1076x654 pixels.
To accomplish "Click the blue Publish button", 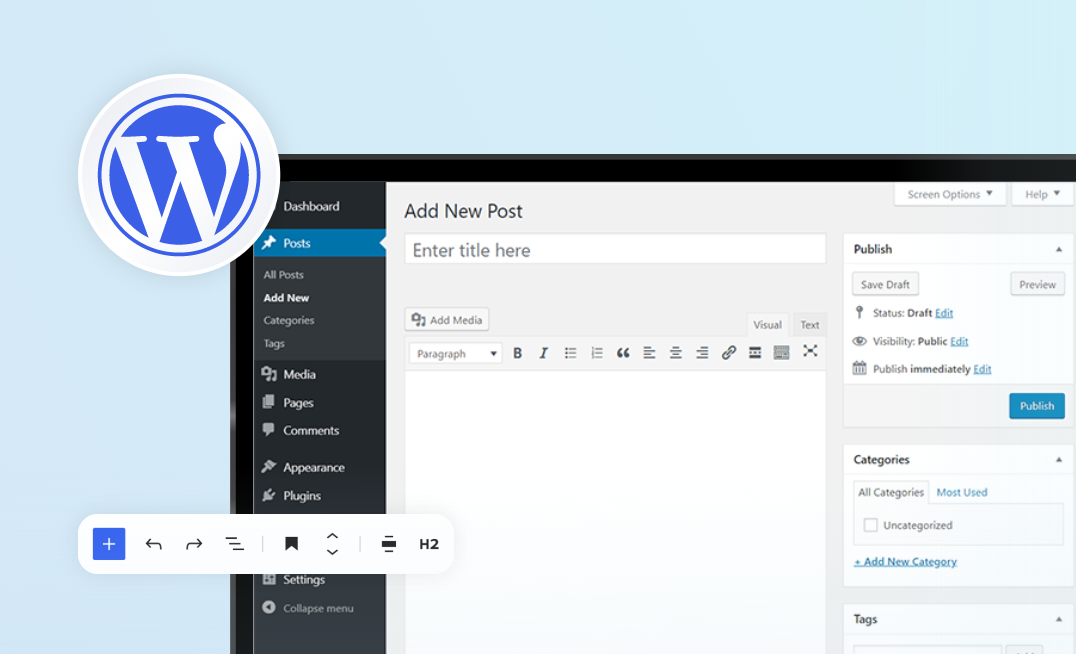I will coord(1036,406).
